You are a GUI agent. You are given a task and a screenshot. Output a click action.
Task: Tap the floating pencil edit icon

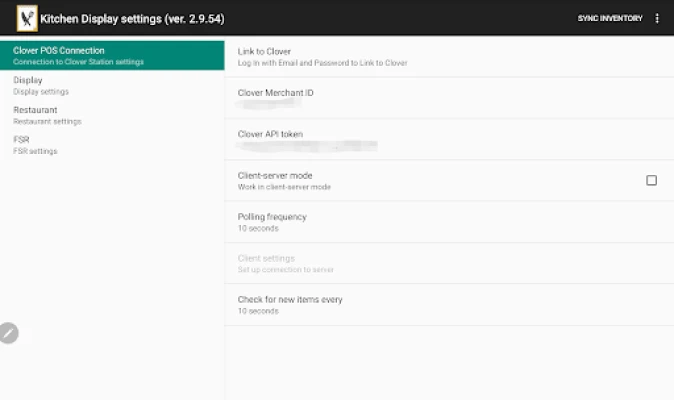(x=9, y=333)
